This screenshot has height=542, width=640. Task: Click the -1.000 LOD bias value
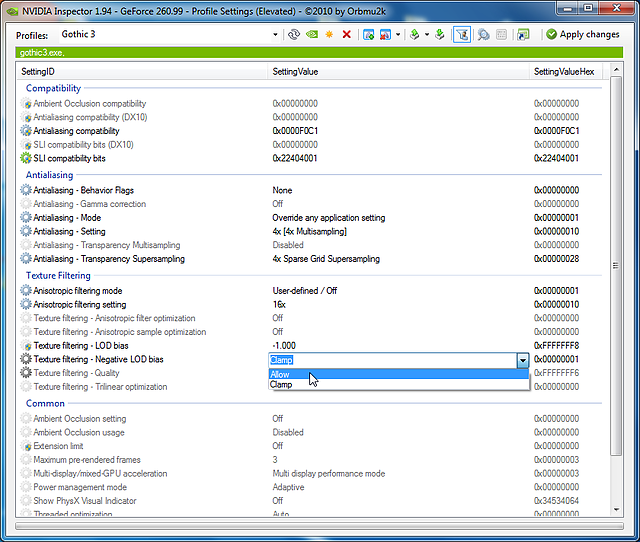pos(284,346)
